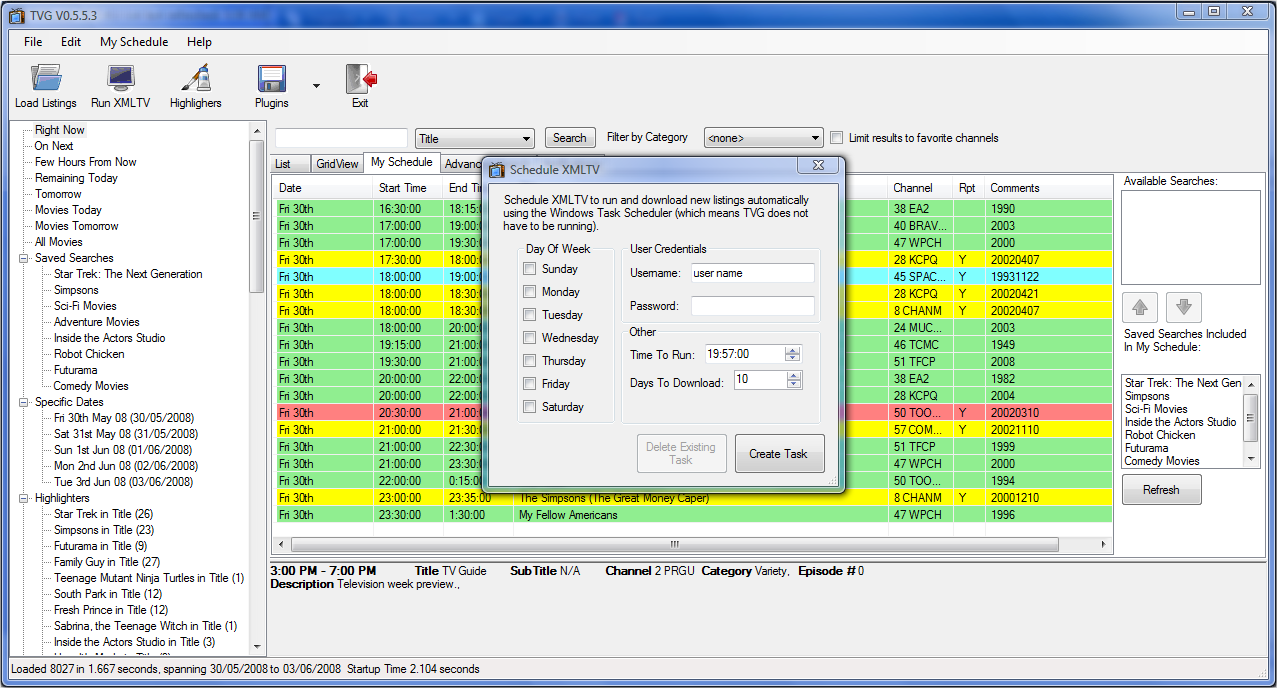
Task: Sort by the Comments column header
Action: pos(1048,188)
